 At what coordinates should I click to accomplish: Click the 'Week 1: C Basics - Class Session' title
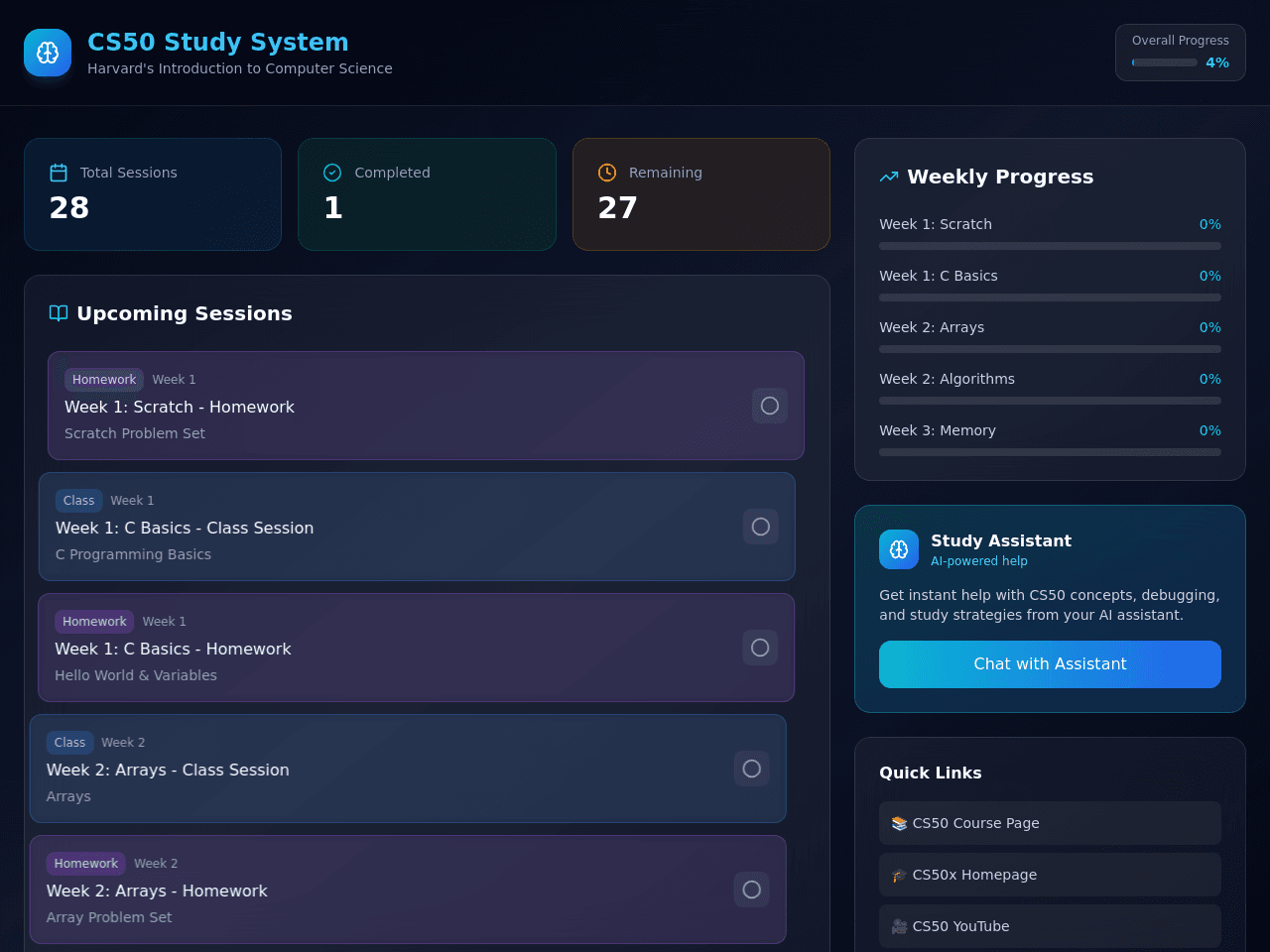coord(185,528)
